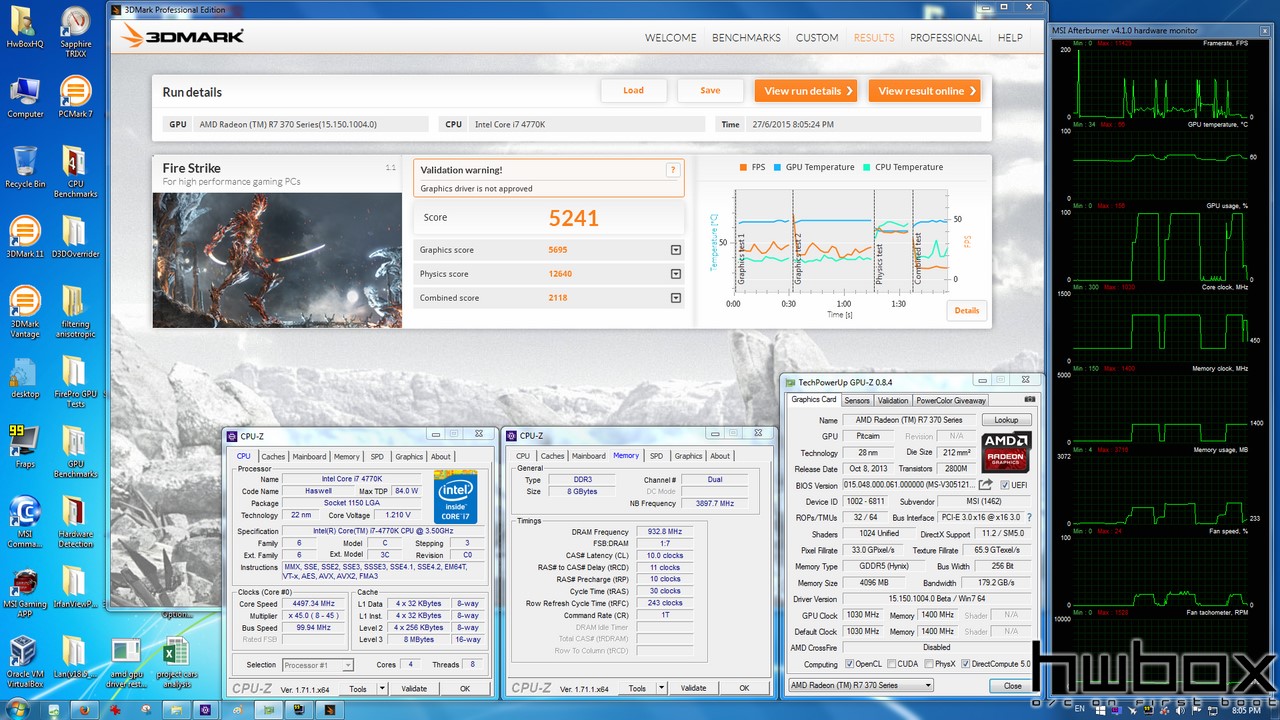Image resolution: width=1280 pixels, height=720 pixels.
Task: Launch MSI Gaming APP desktop icon
Action: pos(24,592)
